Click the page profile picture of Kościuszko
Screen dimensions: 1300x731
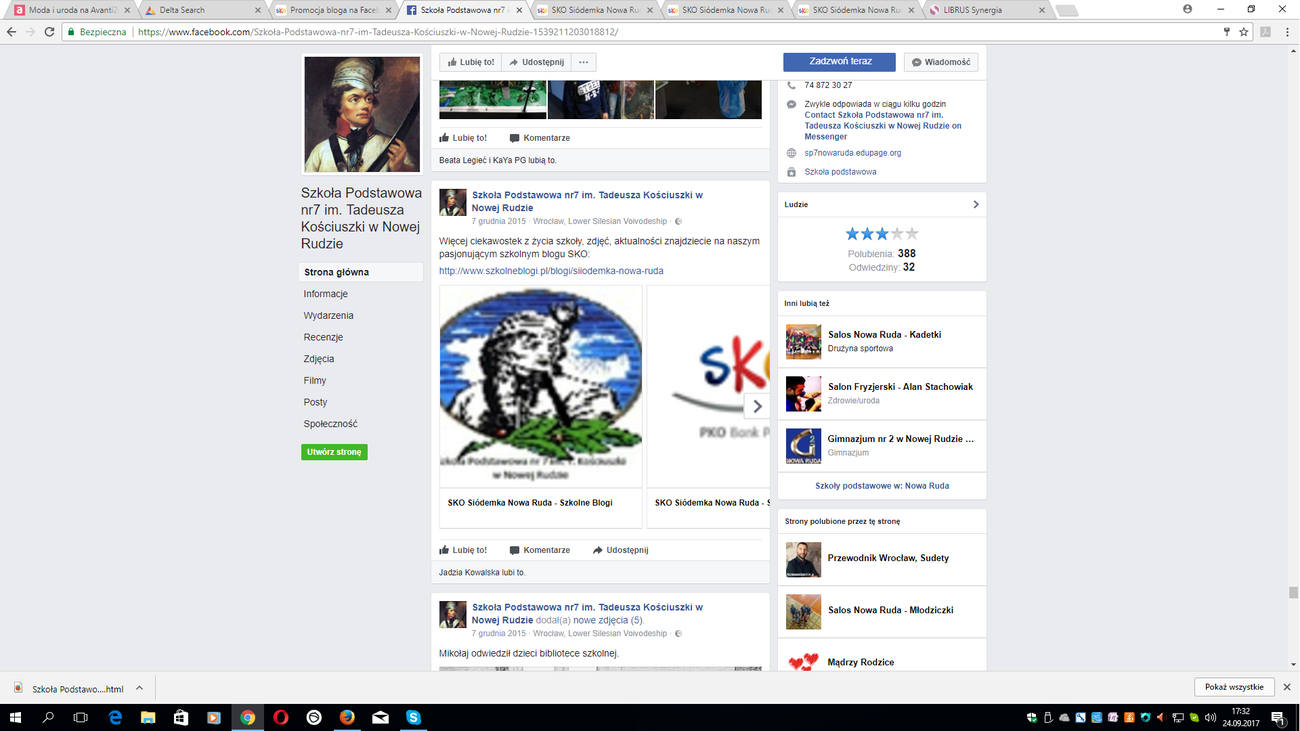pyautogui.click(x=362, y=114)
